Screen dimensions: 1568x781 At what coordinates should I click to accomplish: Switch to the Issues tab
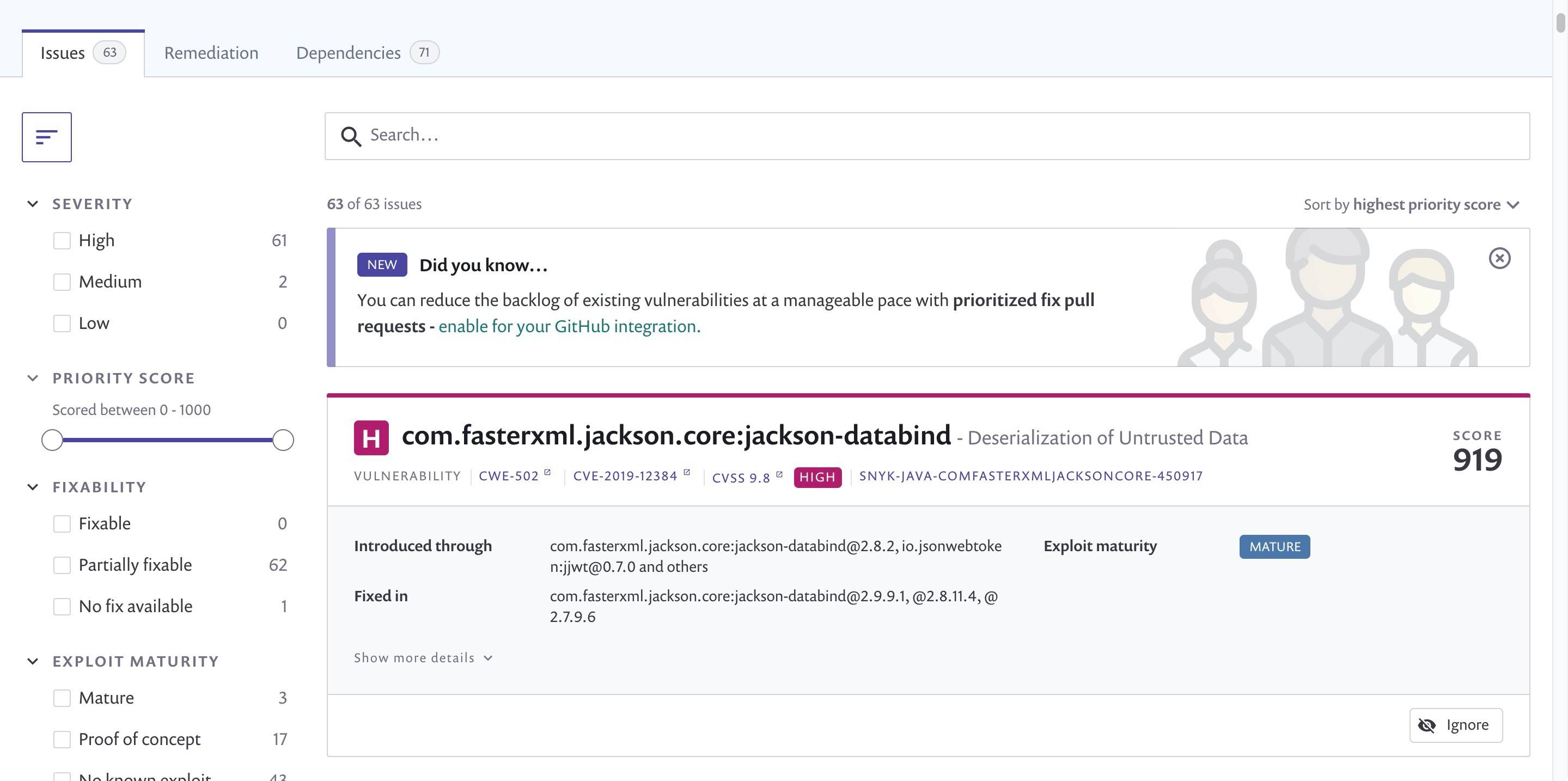pos(83,53)
